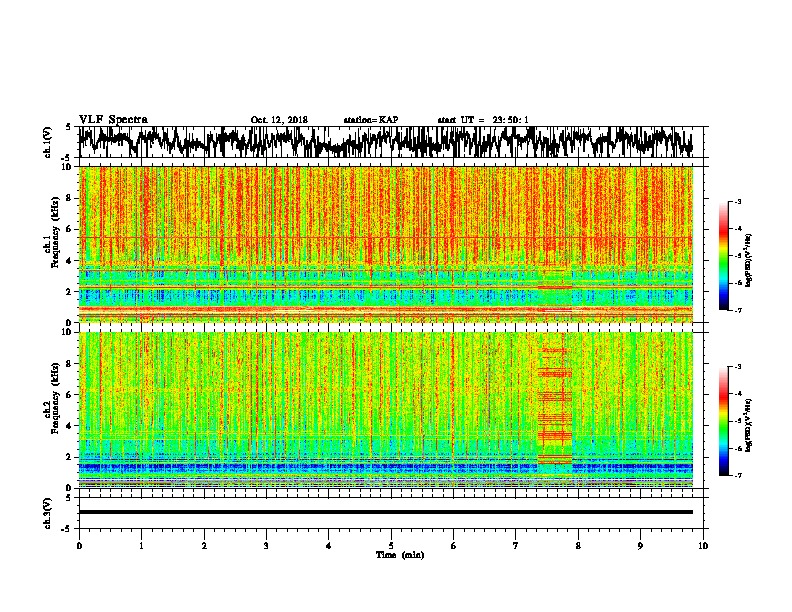Click the ch.2 color bar log(PSD) label

[x=749, y=425]
